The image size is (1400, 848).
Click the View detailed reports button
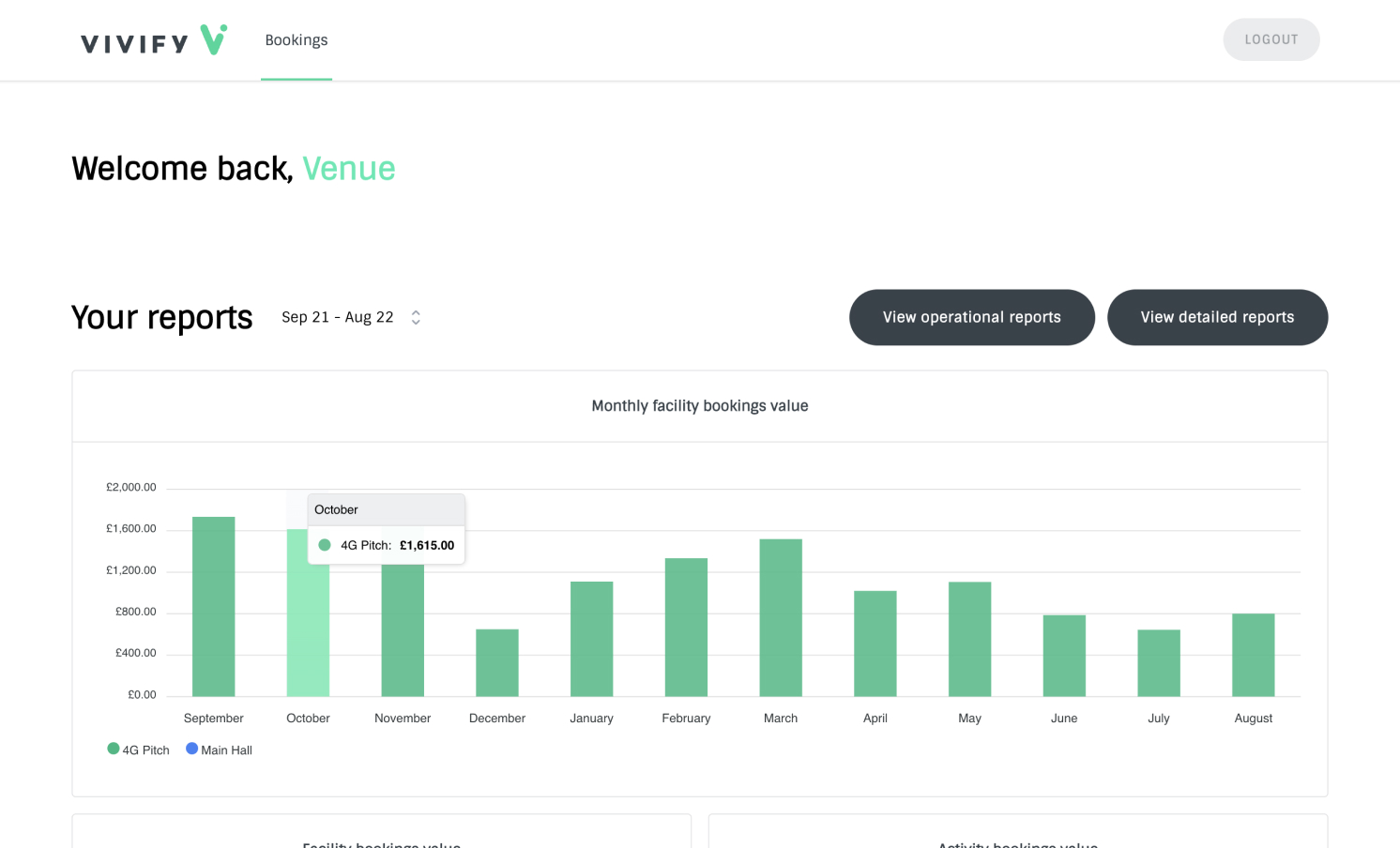[x=1217, y=317]
